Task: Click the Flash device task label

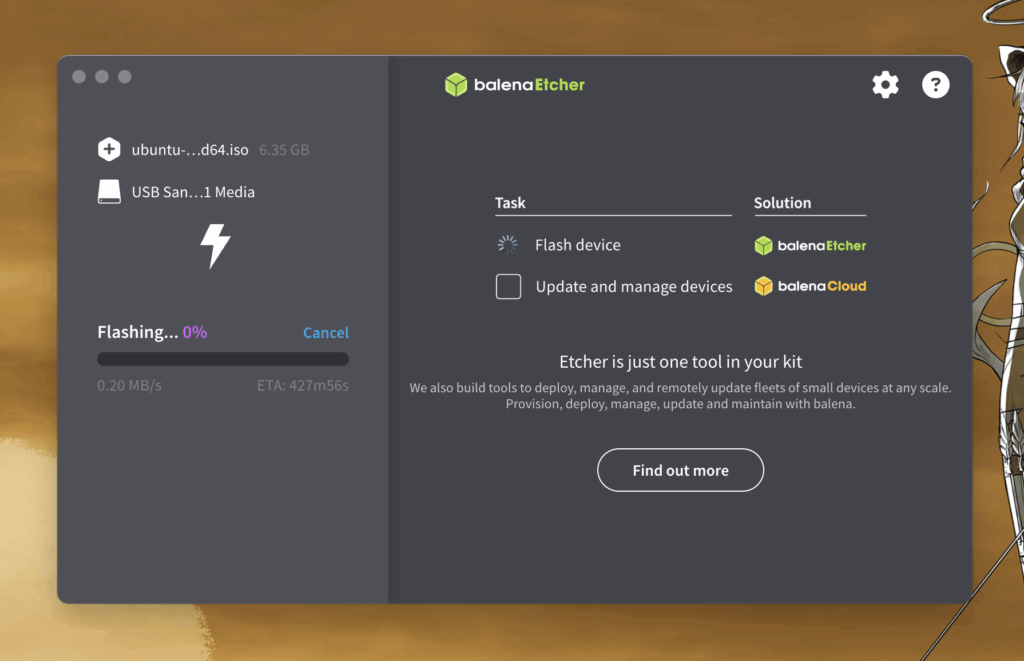Action: coord(577,245)
